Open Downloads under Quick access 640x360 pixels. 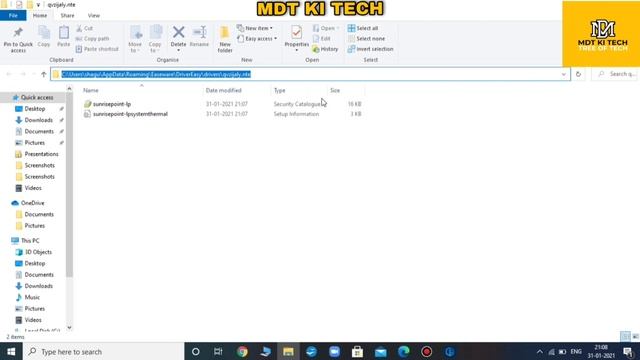pyautogui.click(x=34, y=120)
